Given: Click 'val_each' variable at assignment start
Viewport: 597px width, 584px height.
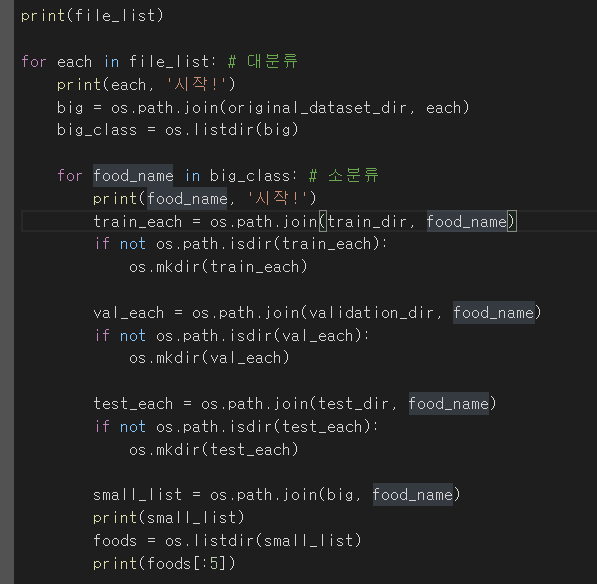Looking at the screenshot, I should 128,313.
